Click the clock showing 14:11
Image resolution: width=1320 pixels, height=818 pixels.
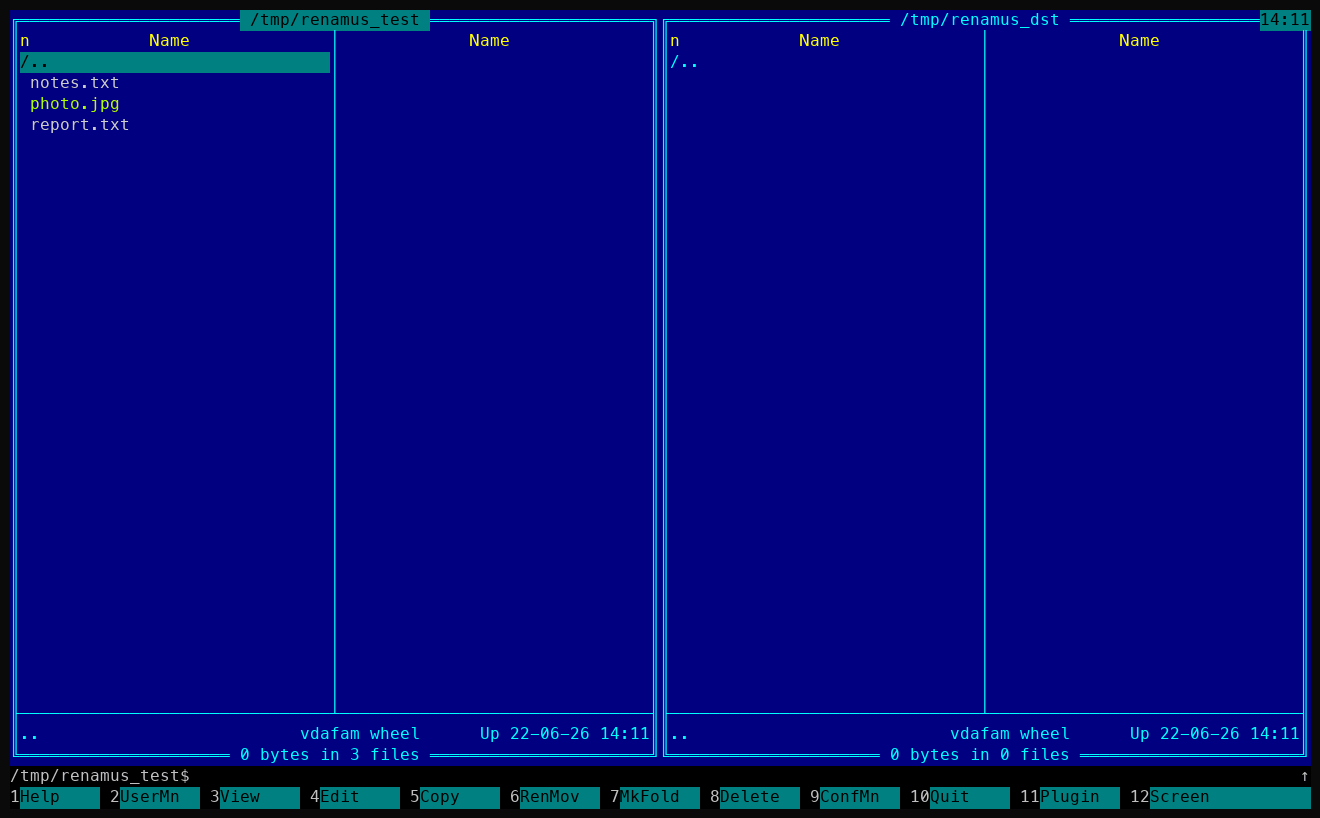(1285, 20)
